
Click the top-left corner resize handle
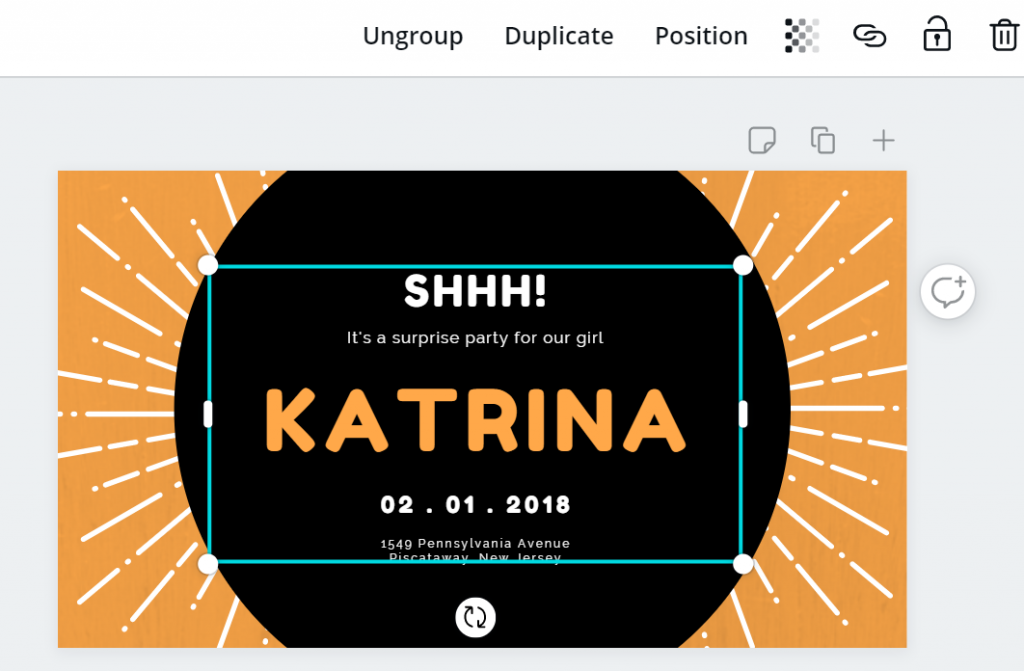point(208,265)
